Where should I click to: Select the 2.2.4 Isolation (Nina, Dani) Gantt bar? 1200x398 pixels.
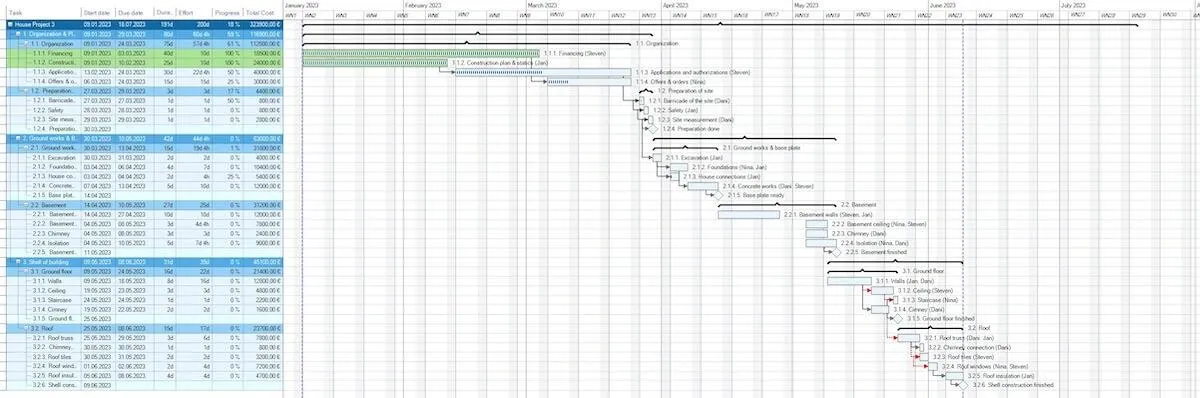[822, 243]
